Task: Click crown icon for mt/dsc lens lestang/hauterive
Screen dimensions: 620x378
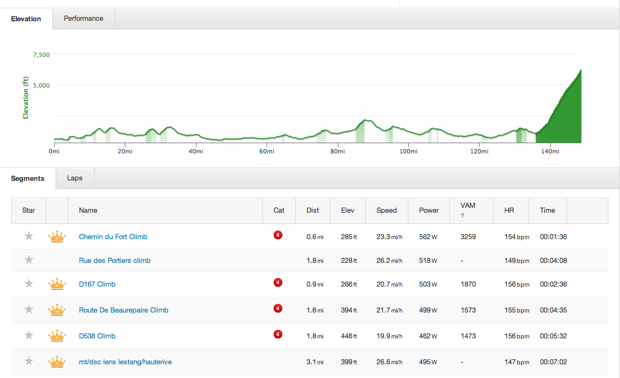Action: pyautogui.click(x=57, y=362)
